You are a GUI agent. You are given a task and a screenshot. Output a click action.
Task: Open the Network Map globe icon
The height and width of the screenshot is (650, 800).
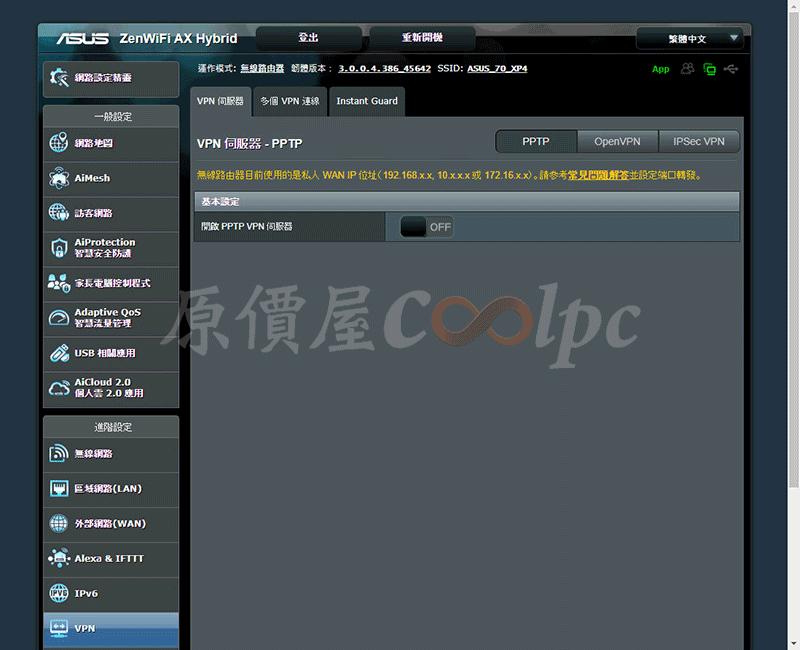tap(59, 142)
